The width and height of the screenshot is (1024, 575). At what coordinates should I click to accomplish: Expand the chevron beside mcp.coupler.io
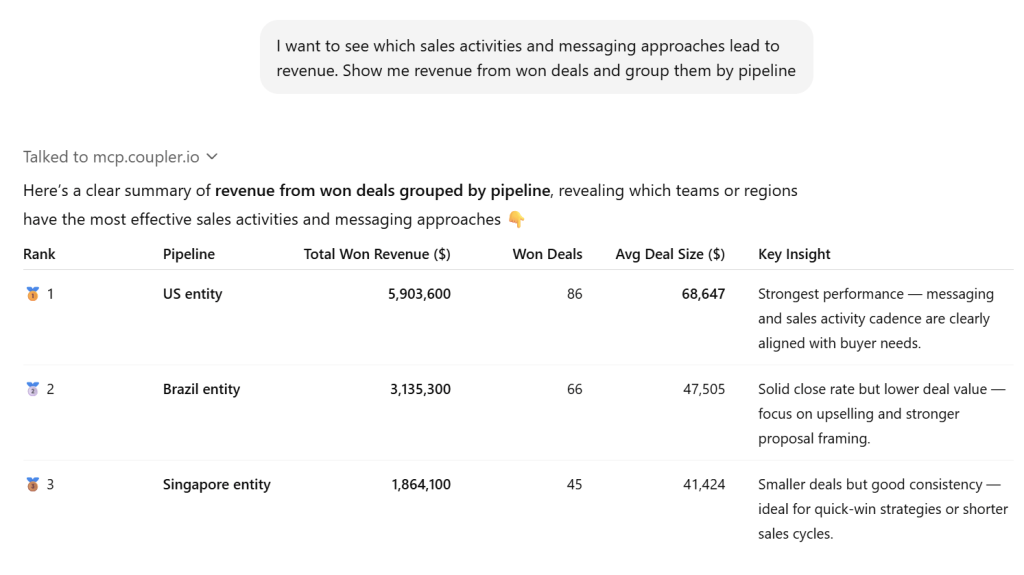[x=212, y=157]
